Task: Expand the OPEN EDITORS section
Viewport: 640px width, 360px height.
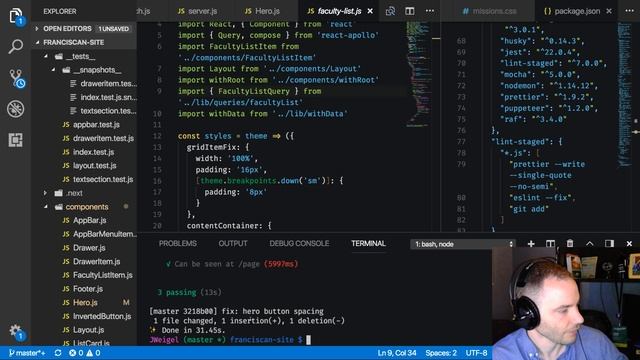Action: (37, 29)
